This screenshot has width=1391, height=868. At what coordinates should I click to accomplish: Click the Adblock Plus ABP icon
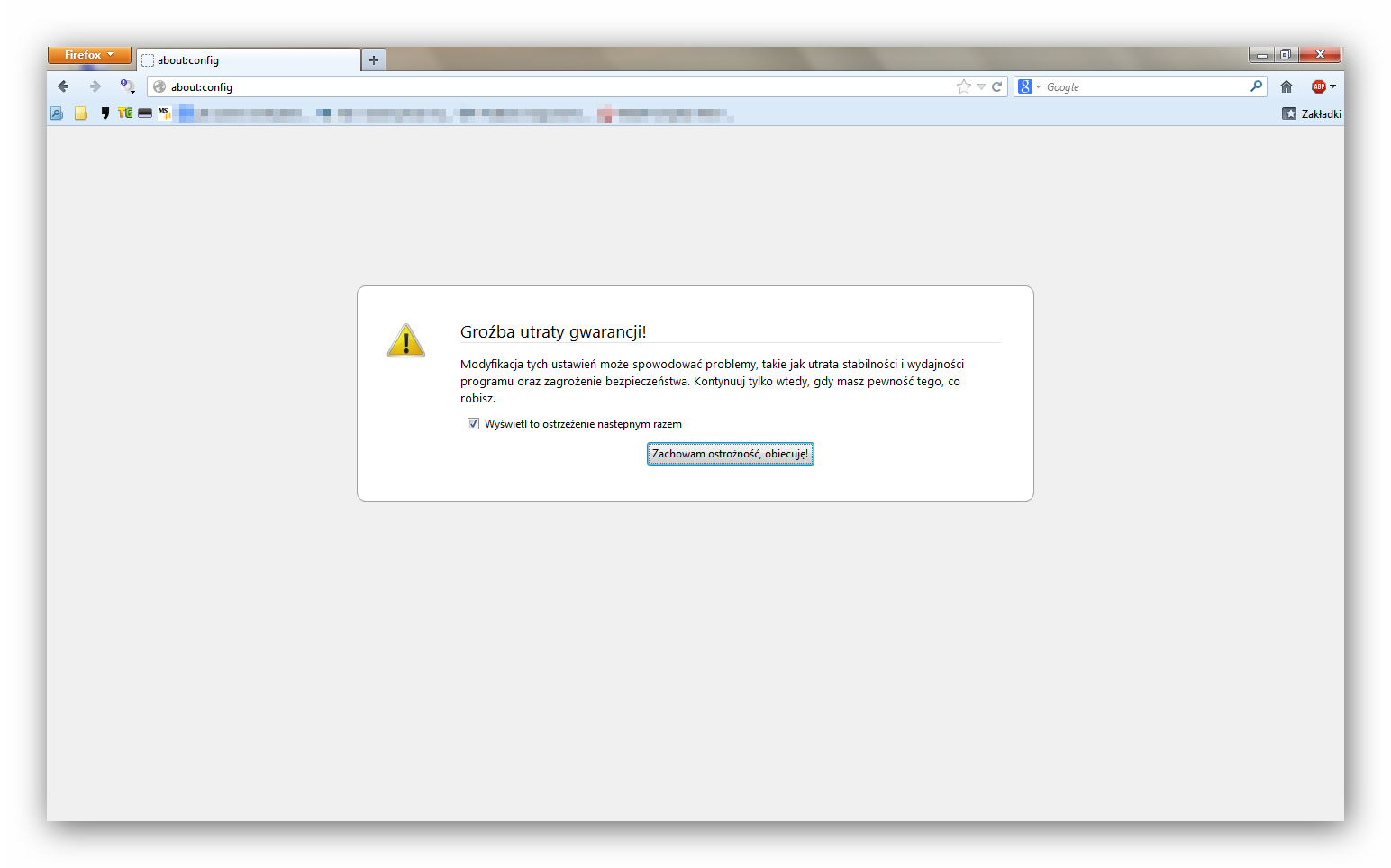click(1318, 86)
